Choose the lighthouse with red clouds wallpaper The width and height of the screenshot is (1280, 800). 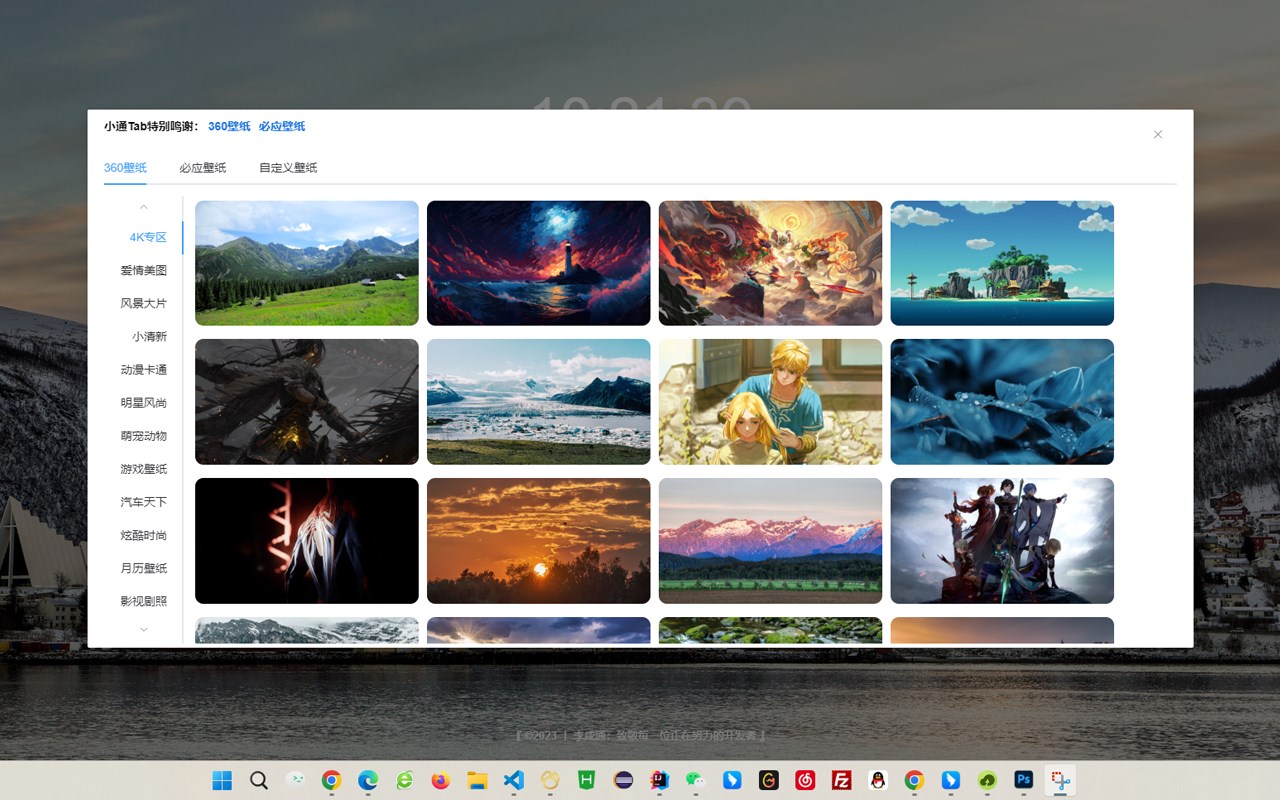click(539, 263)
